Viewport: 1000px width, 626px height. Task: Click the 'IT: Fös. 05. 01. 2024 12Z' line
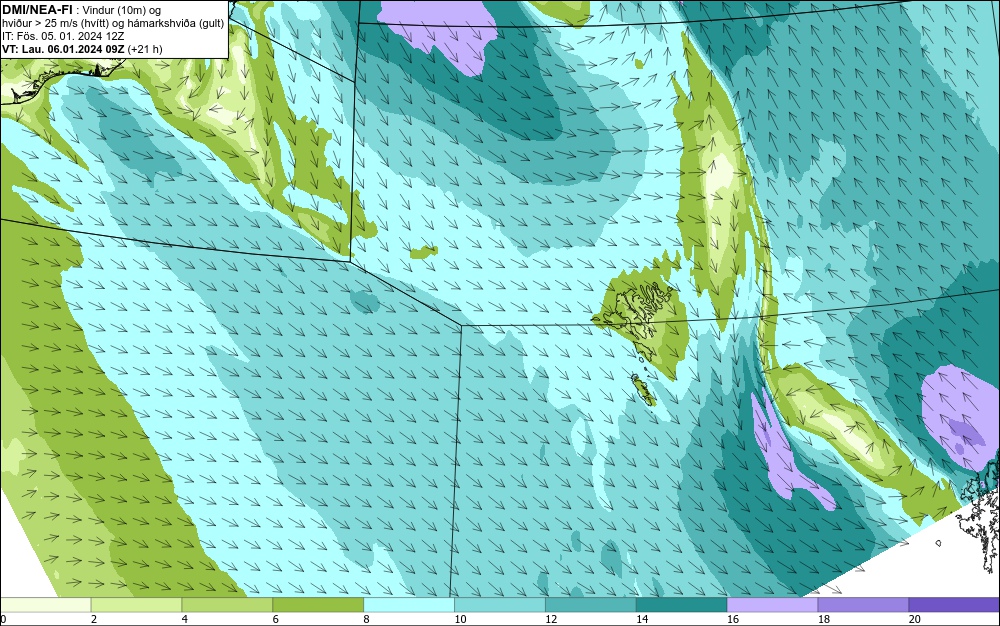62,36
